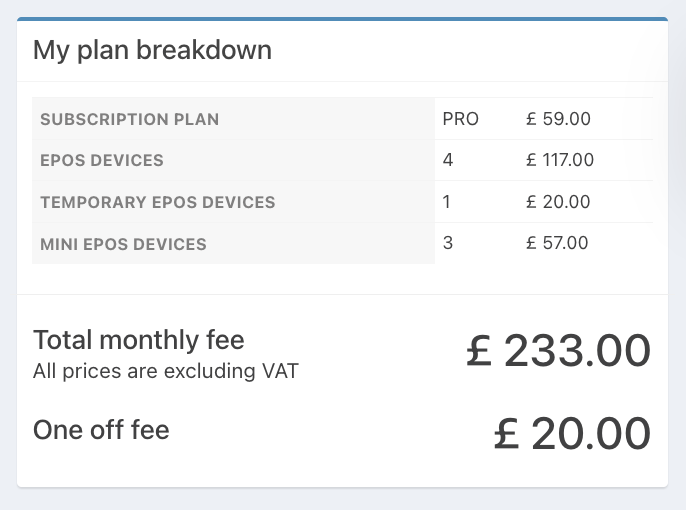Image resolution: width=686 pixels, height=510 pixels.
Task: Click the PRO plan value
Action: [x=460, y=119]
